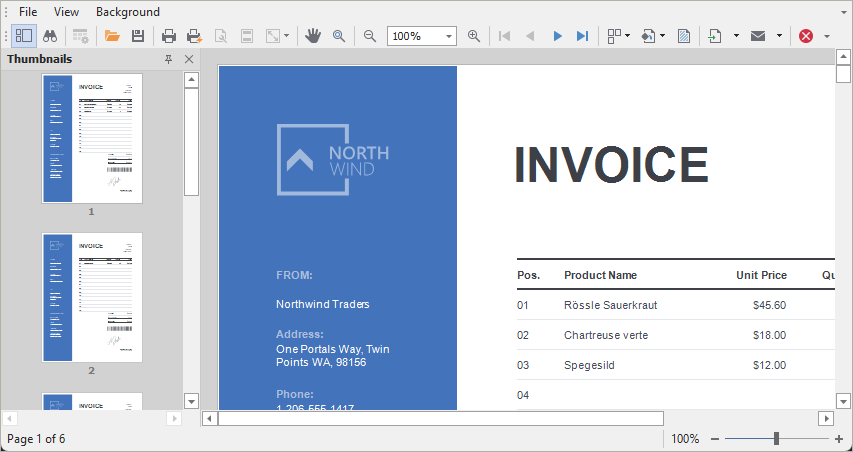853x452 pixels.
Task: Expand the Export Document dropdown arrow
Action: click(x=736, y=36)
